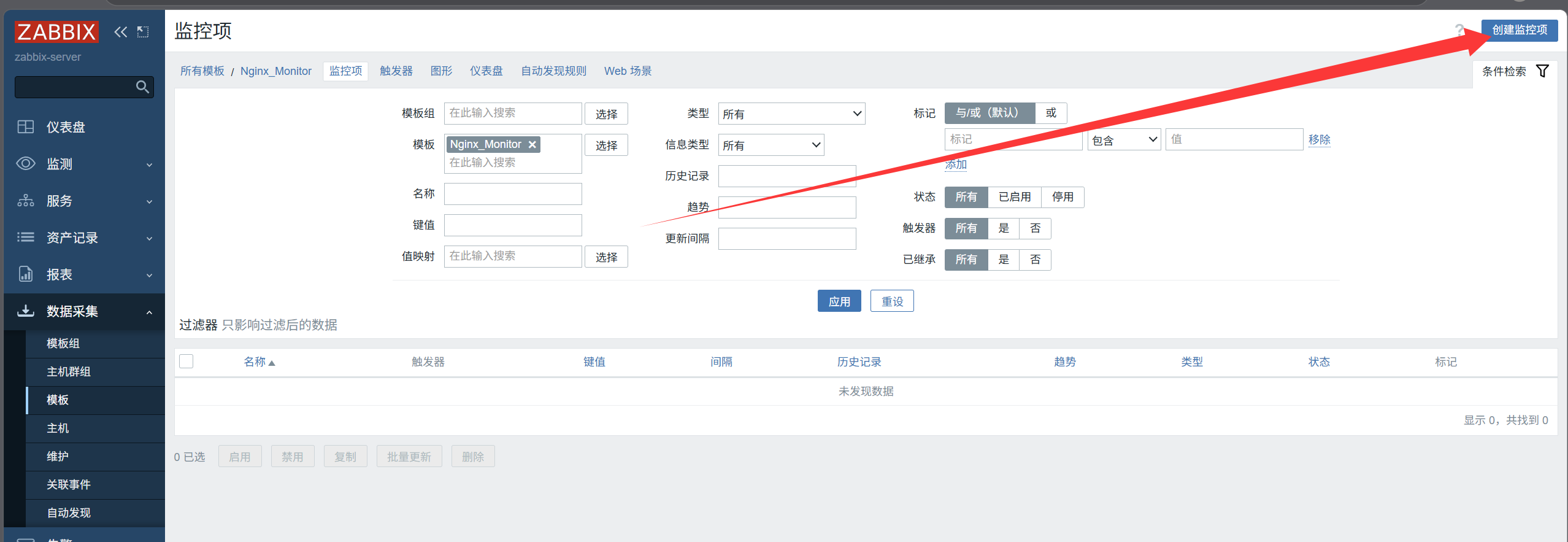The image size is (1568, 542).
Task: Set 状态 filter to 已启用
Action: point(1015,198)
